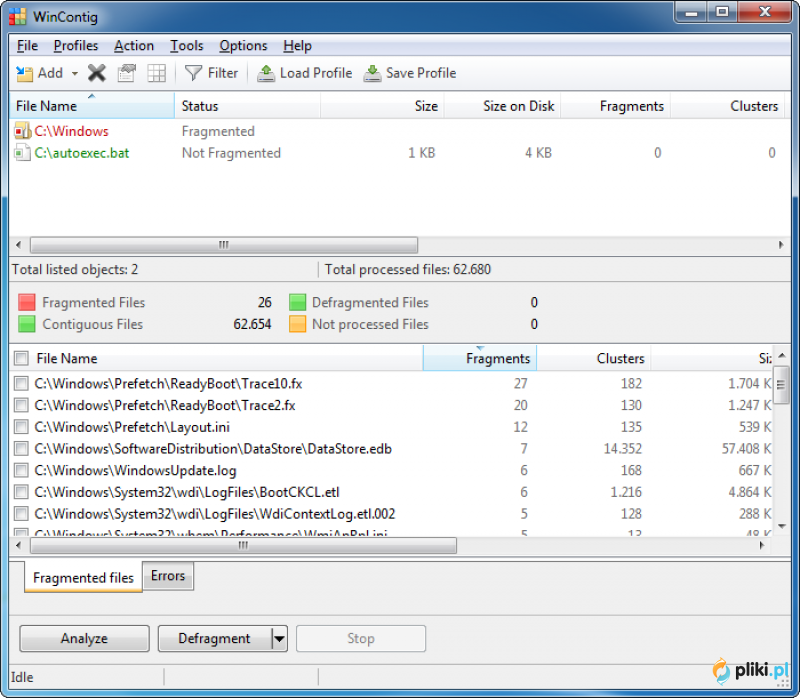Click the top list Clusters column header

tap(728, 106)
